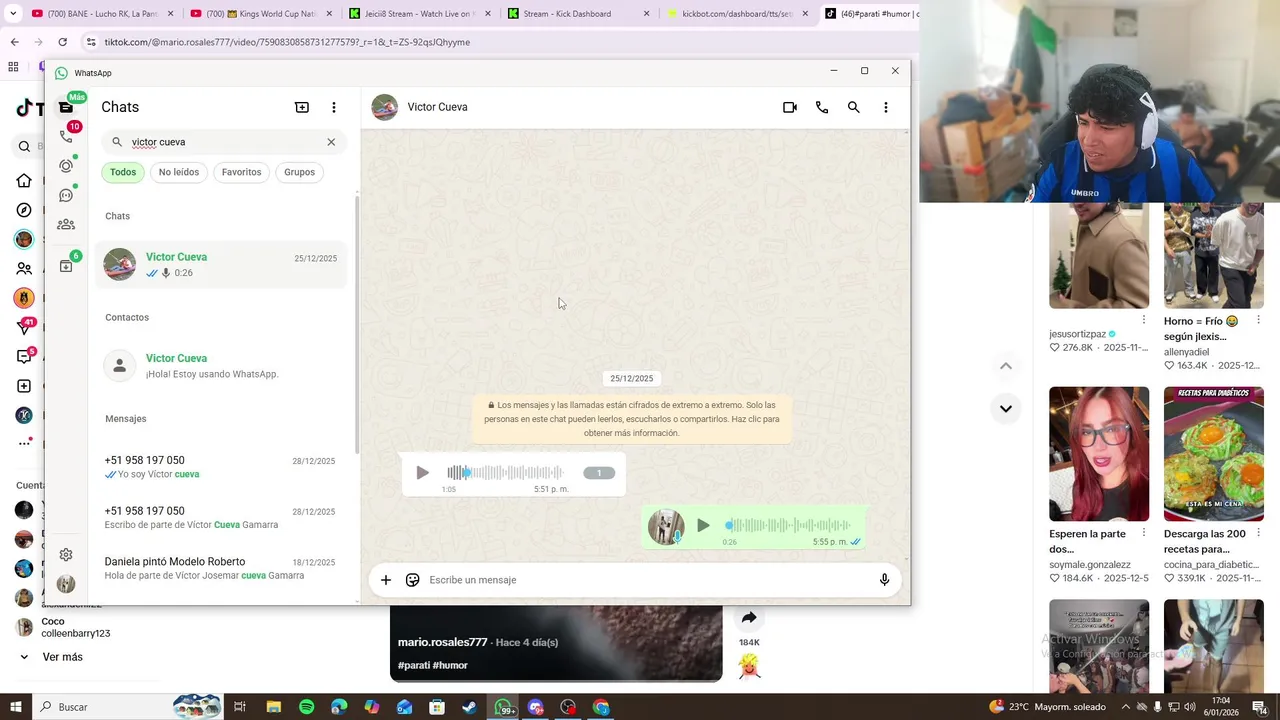Open the Chats icon in WhatsApp sidebar

66,107
